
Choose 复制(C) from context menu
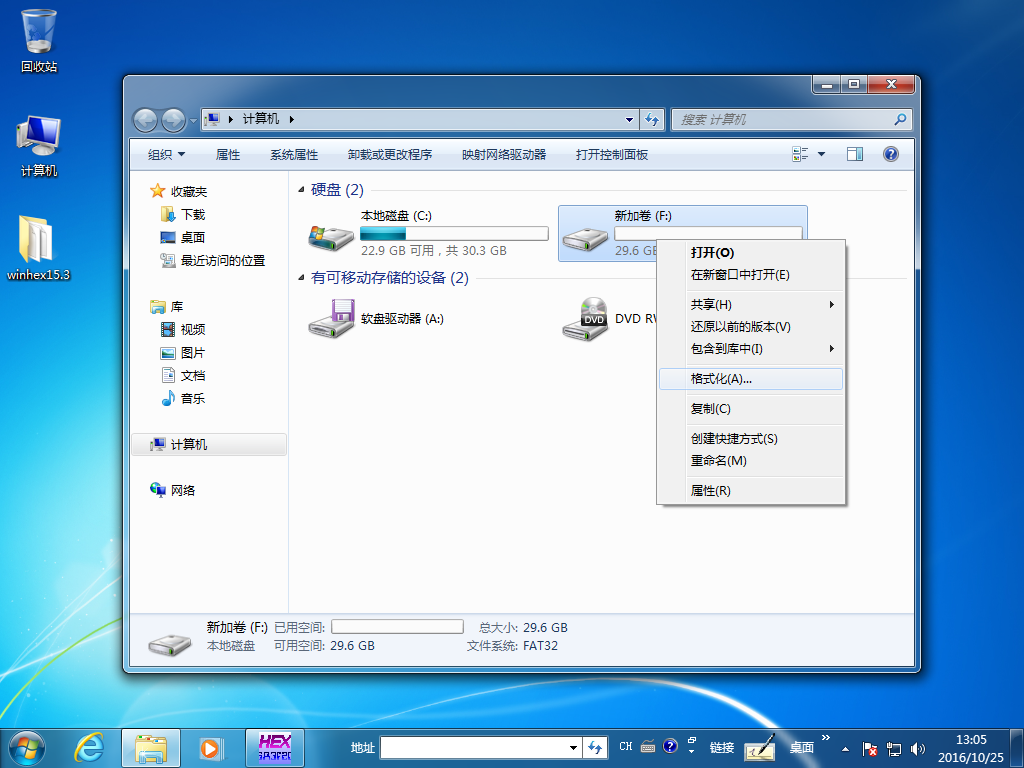tap(750, 409)
